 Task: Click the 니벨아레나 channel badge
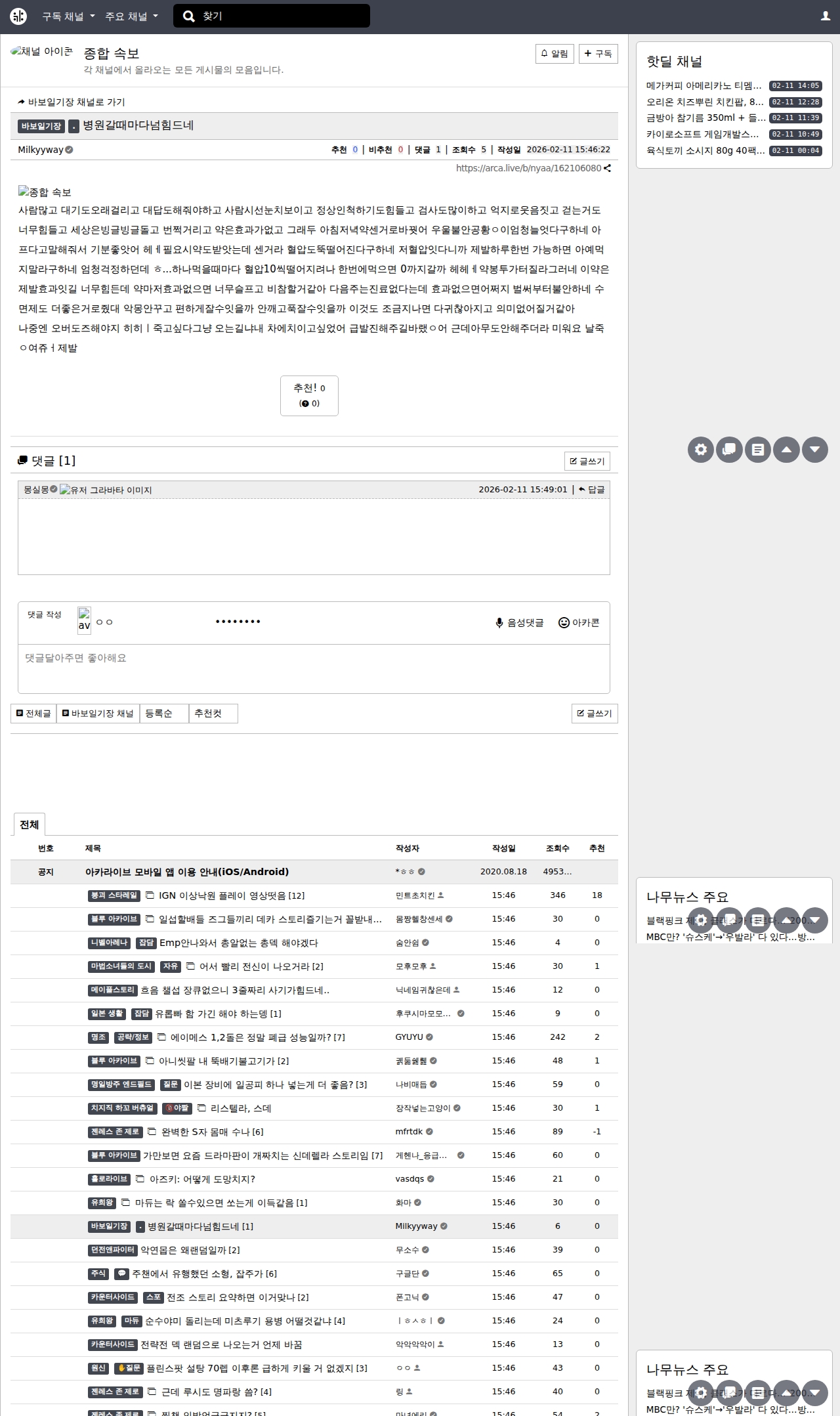pos(110,943)
